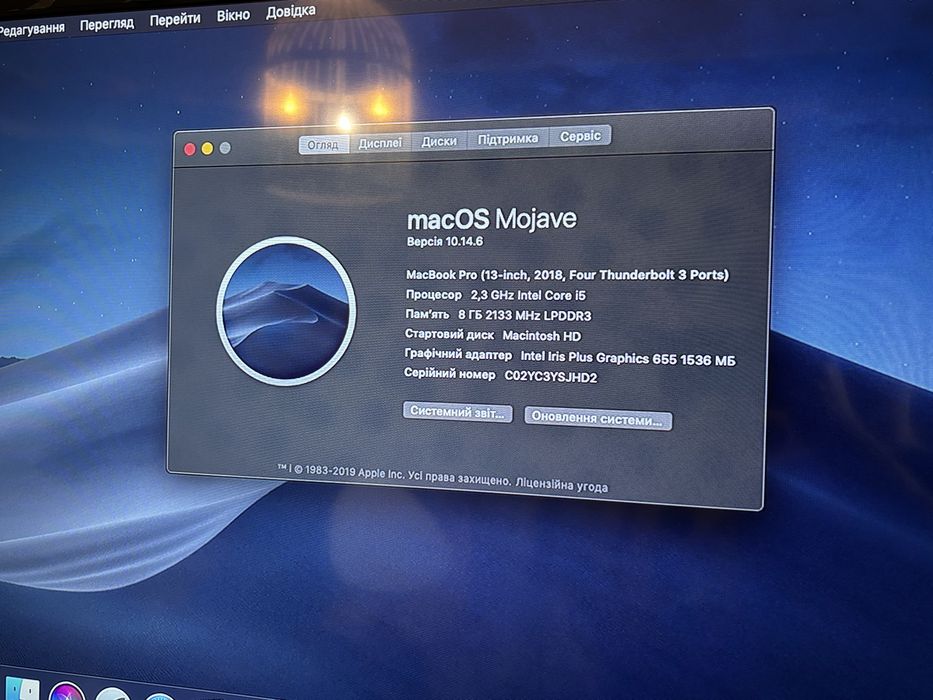Click the Оновлення системи button
Image resolution: width=933 pixels, height=700 pixels.
tap(598, 418)
